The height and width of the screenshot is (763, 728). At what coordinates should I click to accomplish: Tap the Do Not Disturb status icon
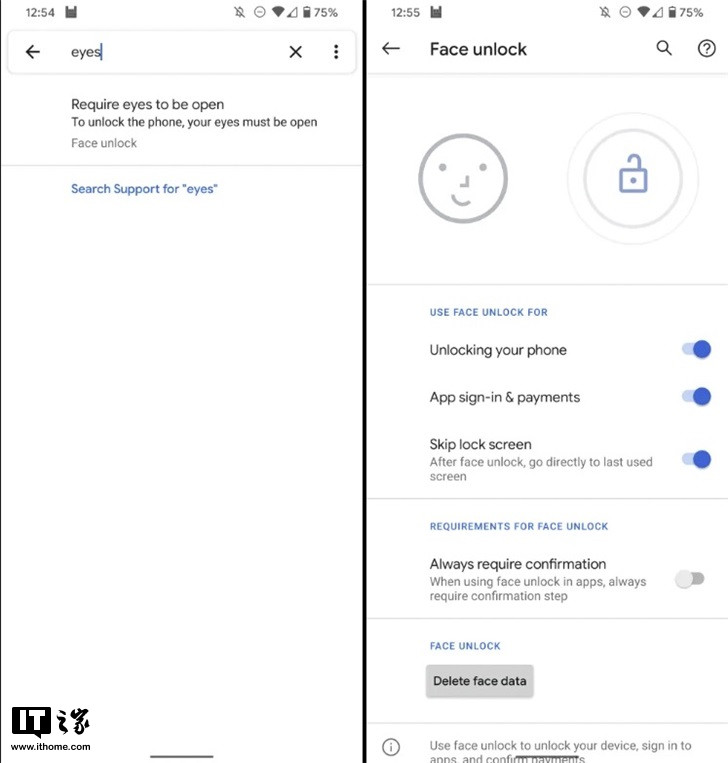[x=260, y=12]
